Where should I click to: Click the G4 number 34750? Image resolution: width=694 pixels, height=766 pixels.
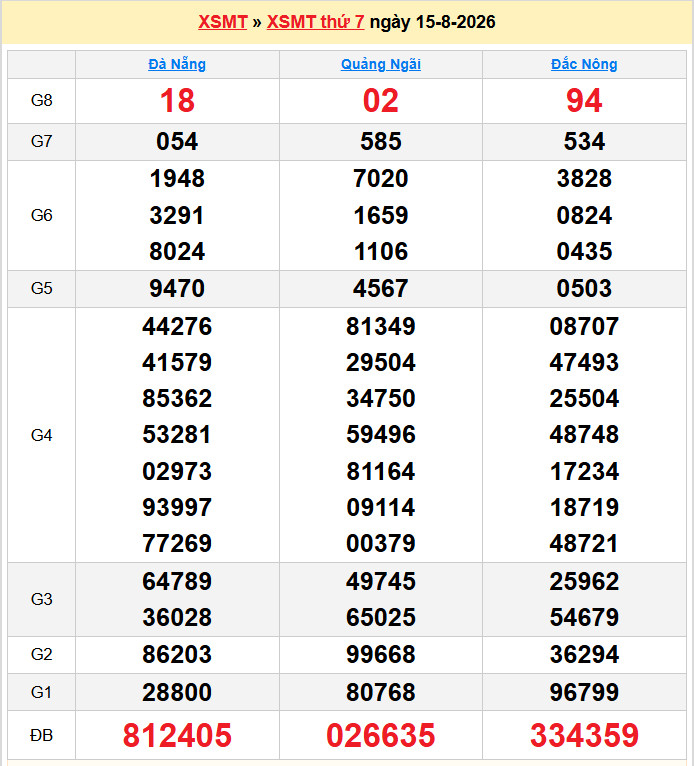point(381,399)
